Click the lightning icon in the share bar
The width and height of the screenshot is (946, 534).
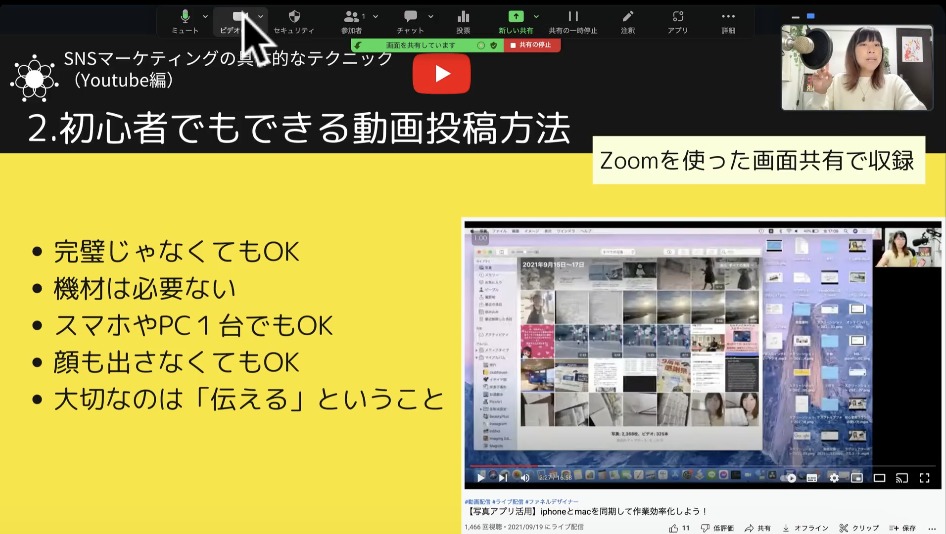coord(358,45)
